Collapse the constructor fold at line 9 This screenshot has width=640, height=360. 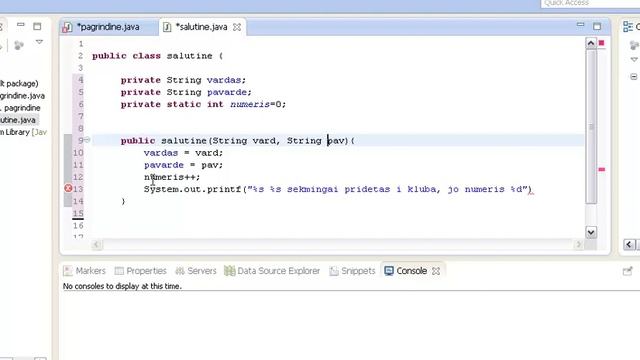pyautogui.click(x=87, y=140)
